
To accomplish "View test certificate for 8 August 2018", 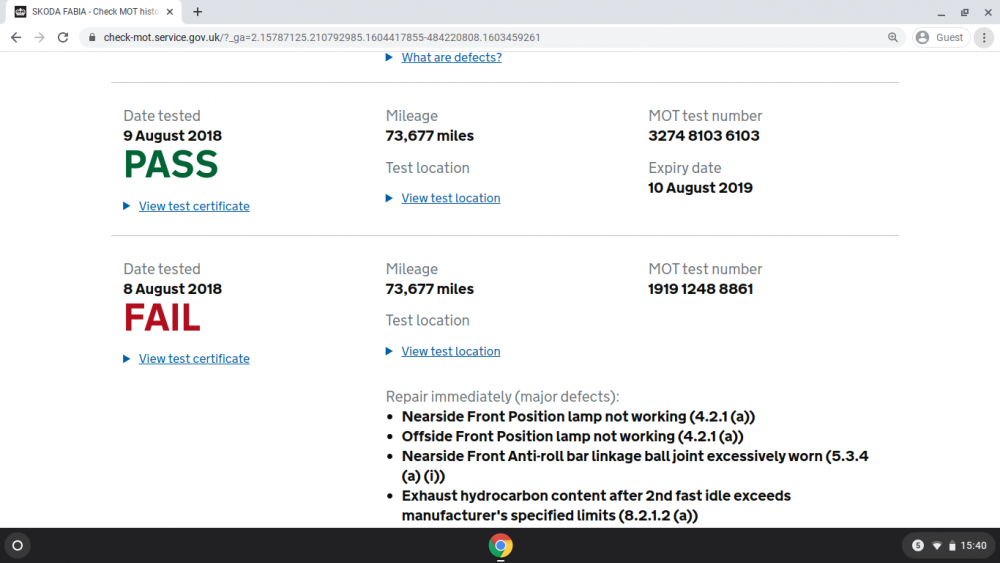I will (x=194, y=358).
